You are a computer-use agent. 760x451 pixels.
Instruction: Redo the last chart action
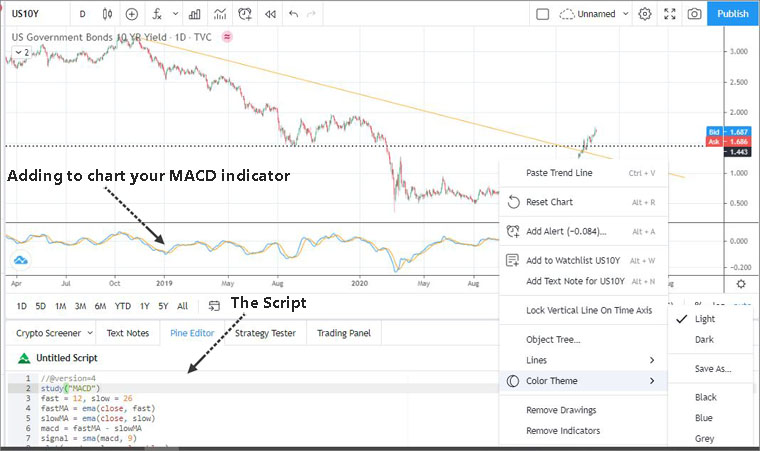[x=311, y=14]
